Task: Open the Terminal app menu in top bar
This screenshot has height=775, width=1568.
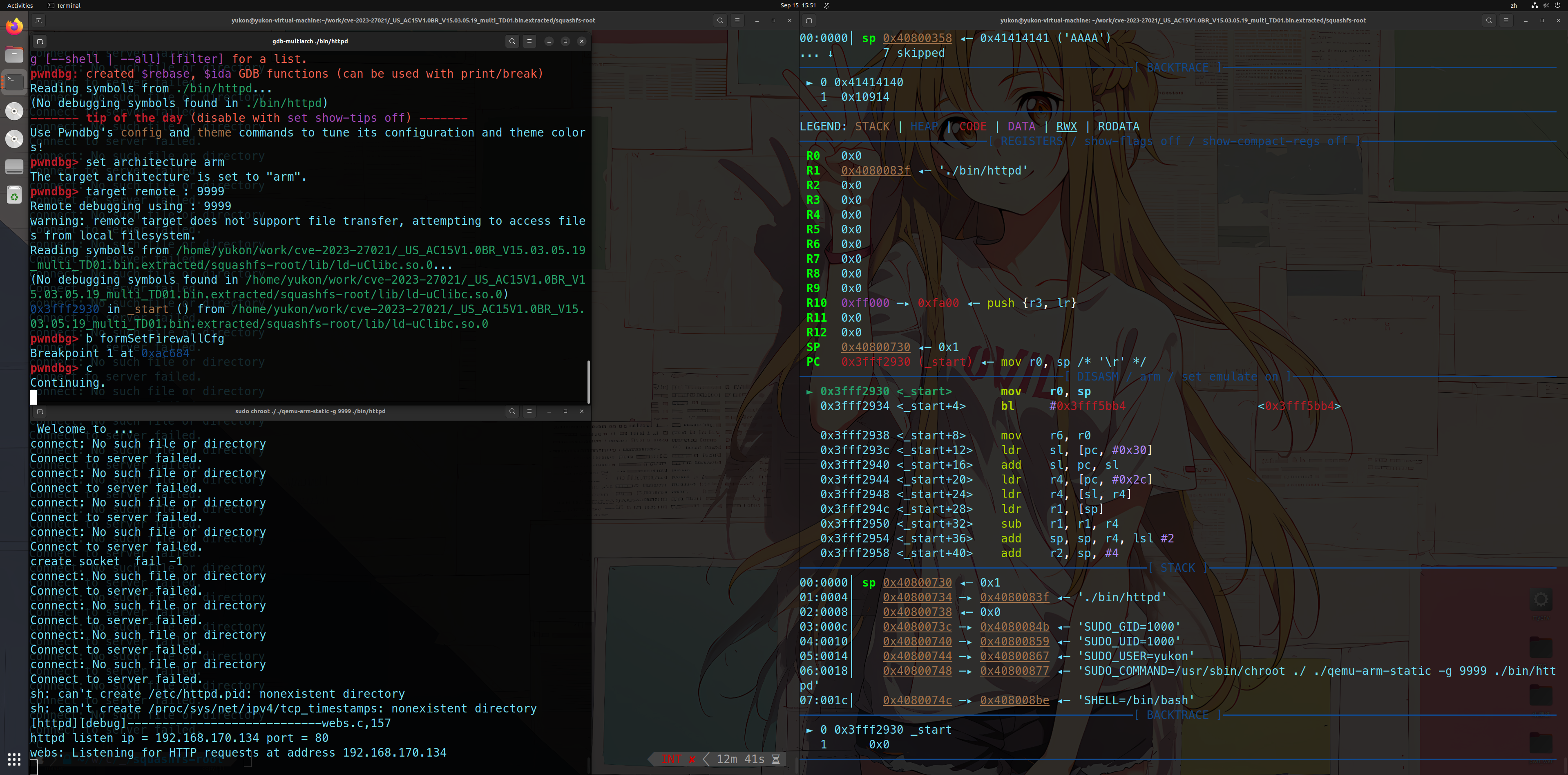Action: 64,5
